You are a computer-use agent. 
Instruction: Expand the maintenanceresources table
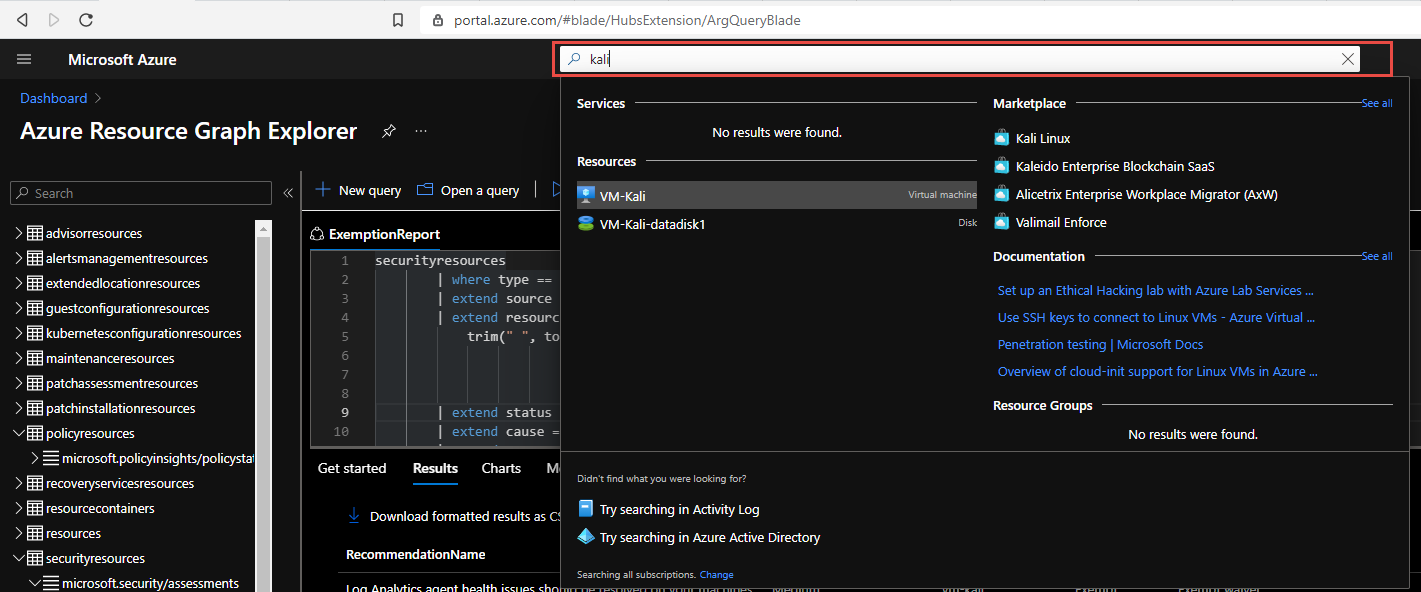pos(18,358)
